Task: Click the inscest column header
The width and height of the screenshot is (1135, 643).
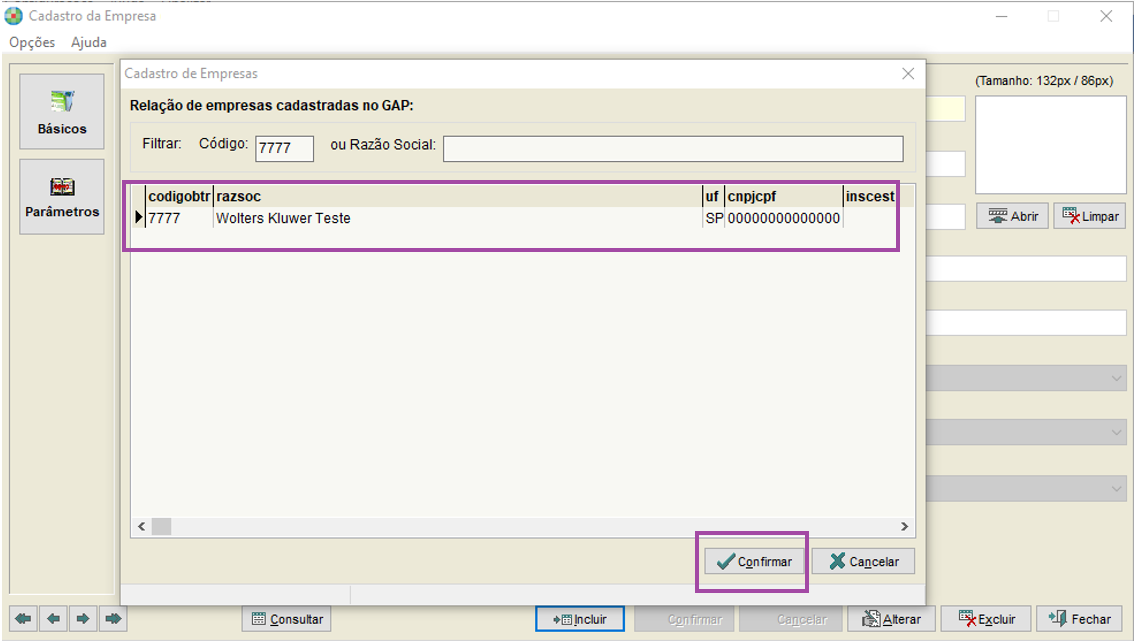Action: 871,196
